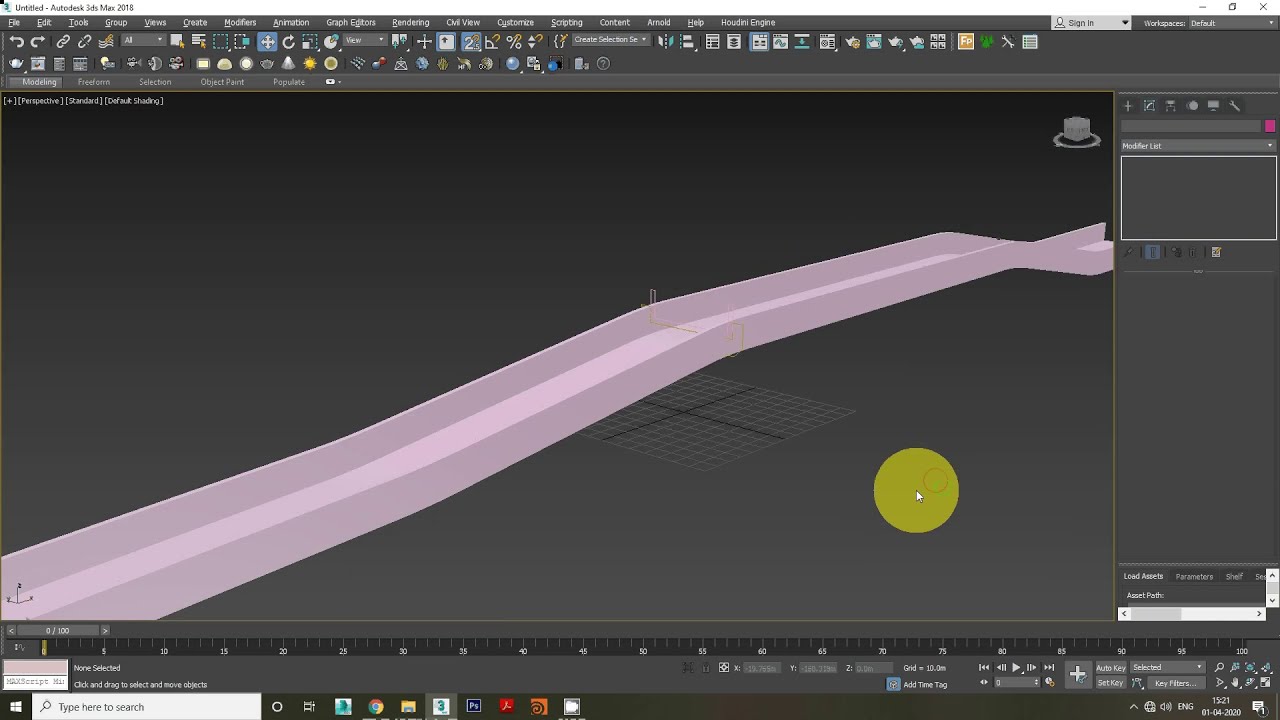Click the green tree toolbar icon
This screenshot has width=1280, height=720.
(x=987, y=42)
